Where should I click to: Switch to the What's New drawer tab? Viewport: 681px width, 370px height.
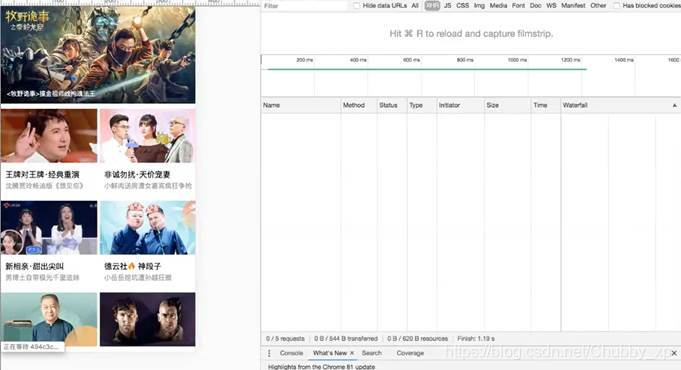[330, 353]
